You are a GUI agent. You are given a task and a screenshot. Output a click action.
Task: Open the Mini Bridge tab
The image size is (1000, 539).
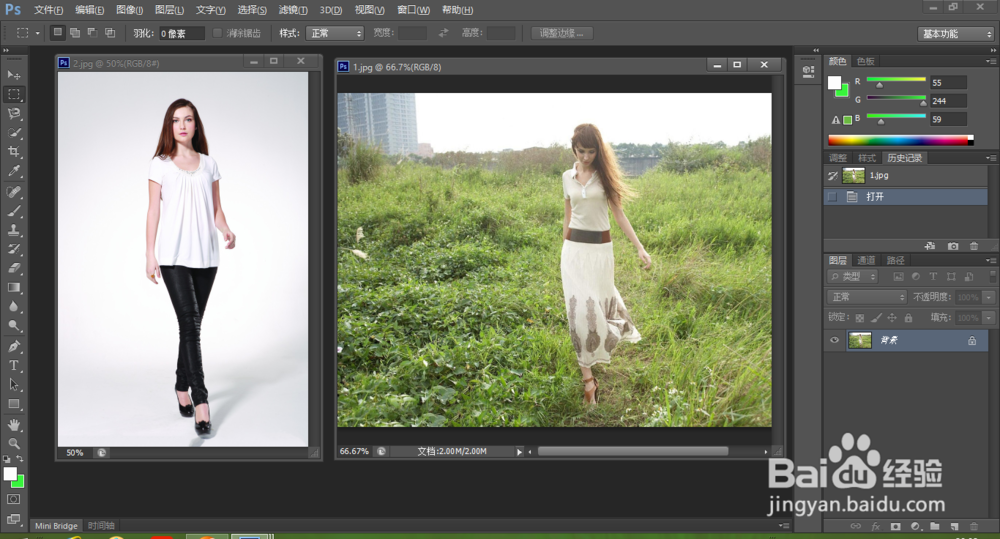click(x=56, y=526)
